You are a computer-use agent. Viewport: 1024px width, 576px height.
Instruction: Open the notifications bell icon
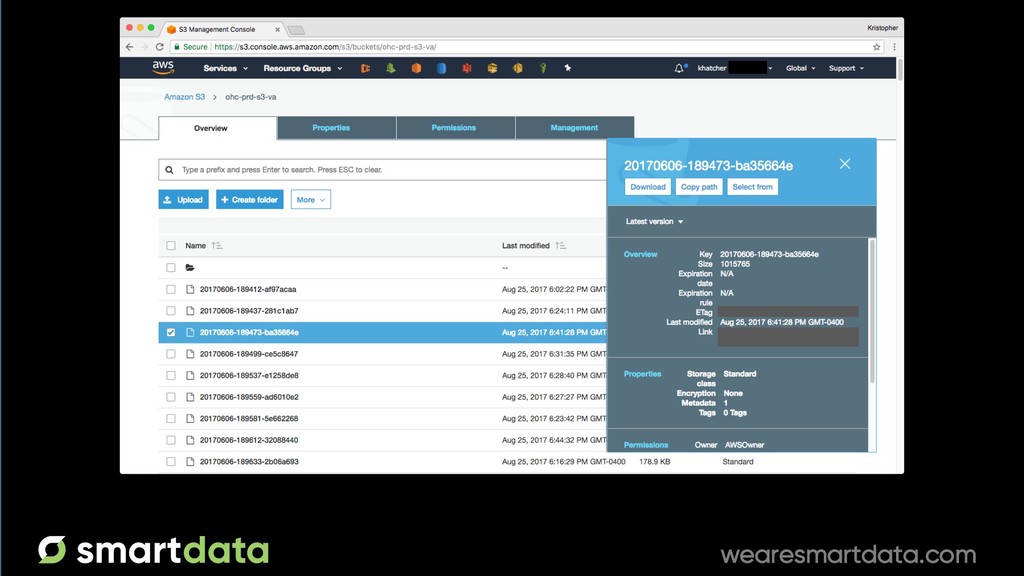[x=679, y=68]
